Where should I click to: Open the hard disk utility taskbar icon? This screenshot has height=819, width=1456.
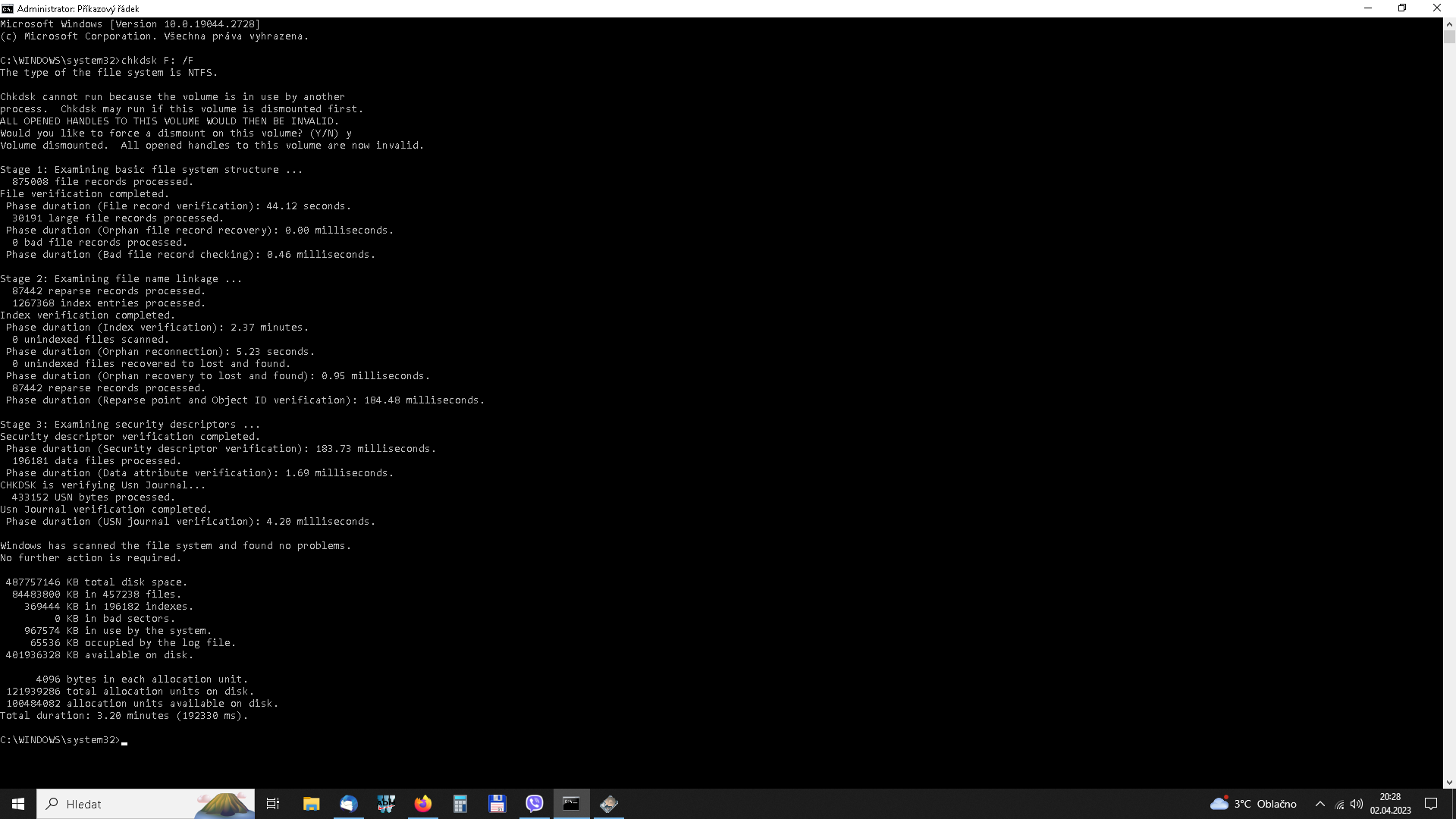coord(608,804)
